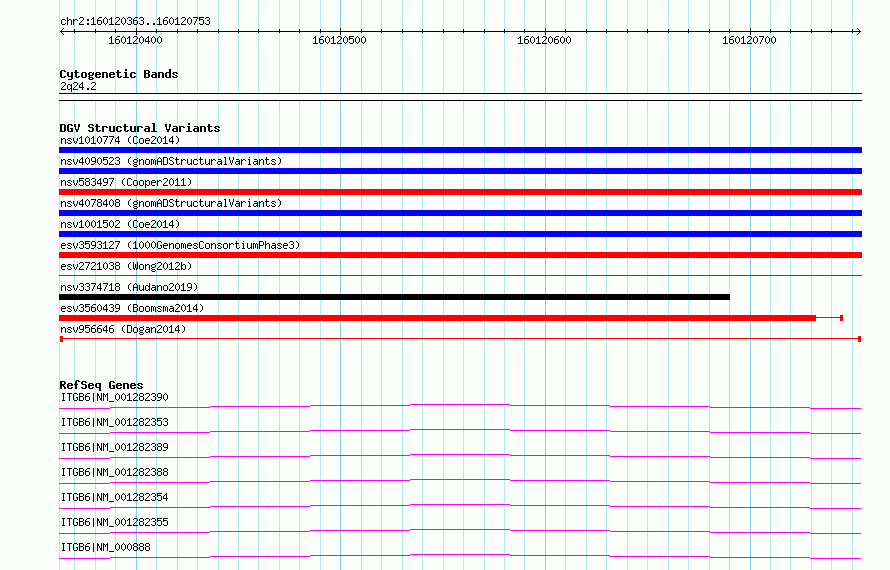
Task: Click the blue bar of nsv1010774
Action: [460, 150]
